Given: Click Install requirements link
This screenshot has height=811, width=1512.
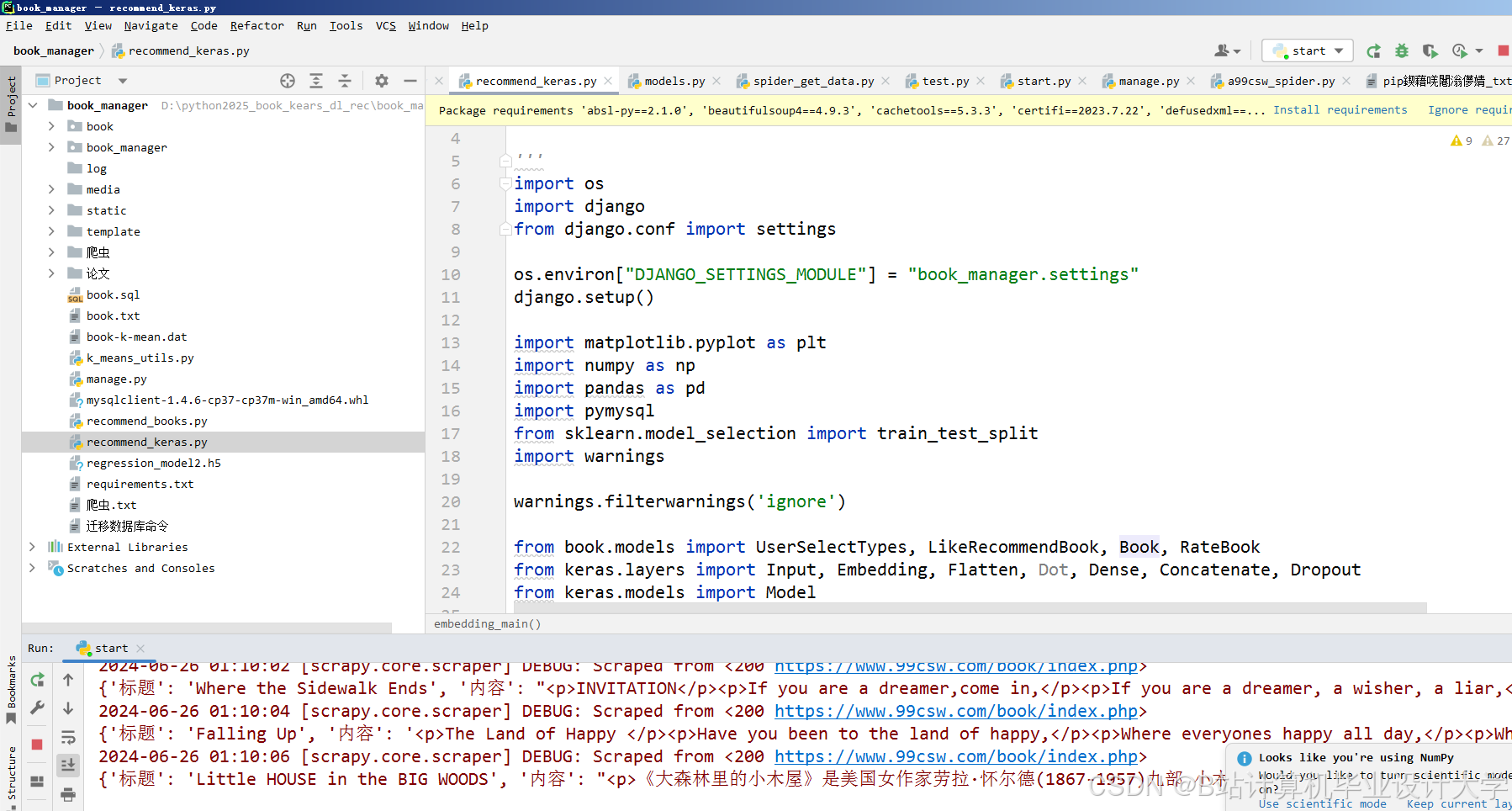Looking at the screenshot, I should click(x=1340, y=110).
